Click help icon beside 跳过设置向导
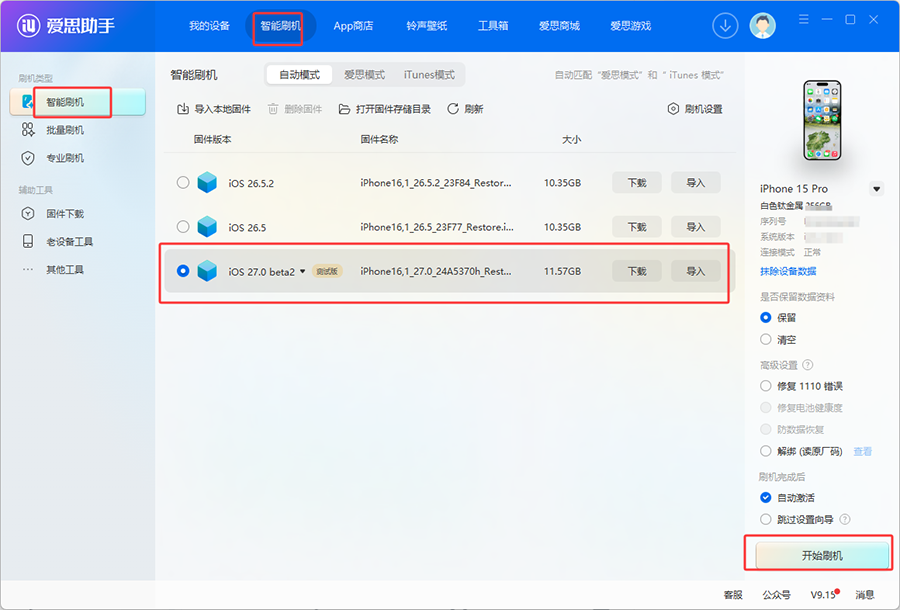Viewport: 900px width, 610px height. [x=845, y=519]
